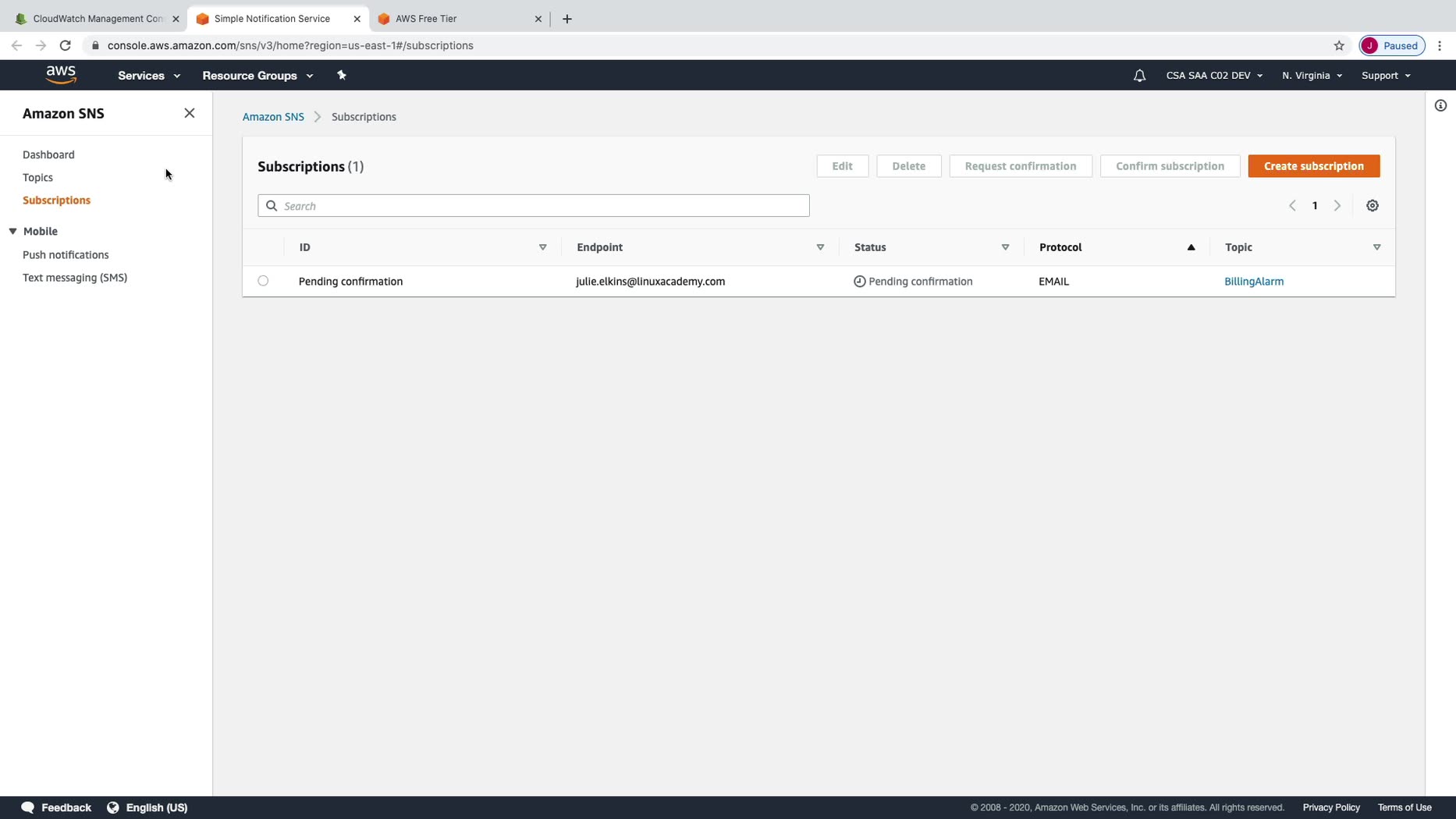The width and height of the screenshot is (1456, 819).
Task: Click the site lock icon in address bar
Action: (95, 45)
